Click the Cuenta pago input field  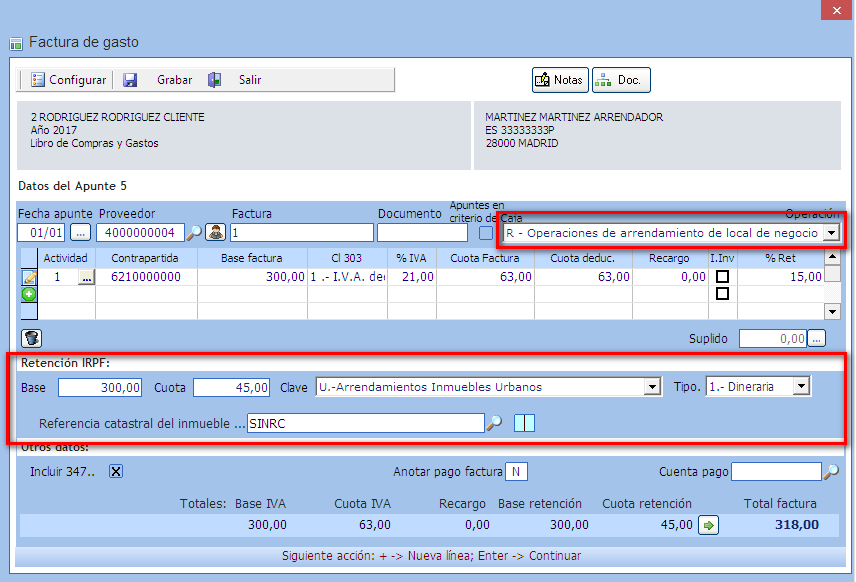pyautogui.click(x=776, y=472)
